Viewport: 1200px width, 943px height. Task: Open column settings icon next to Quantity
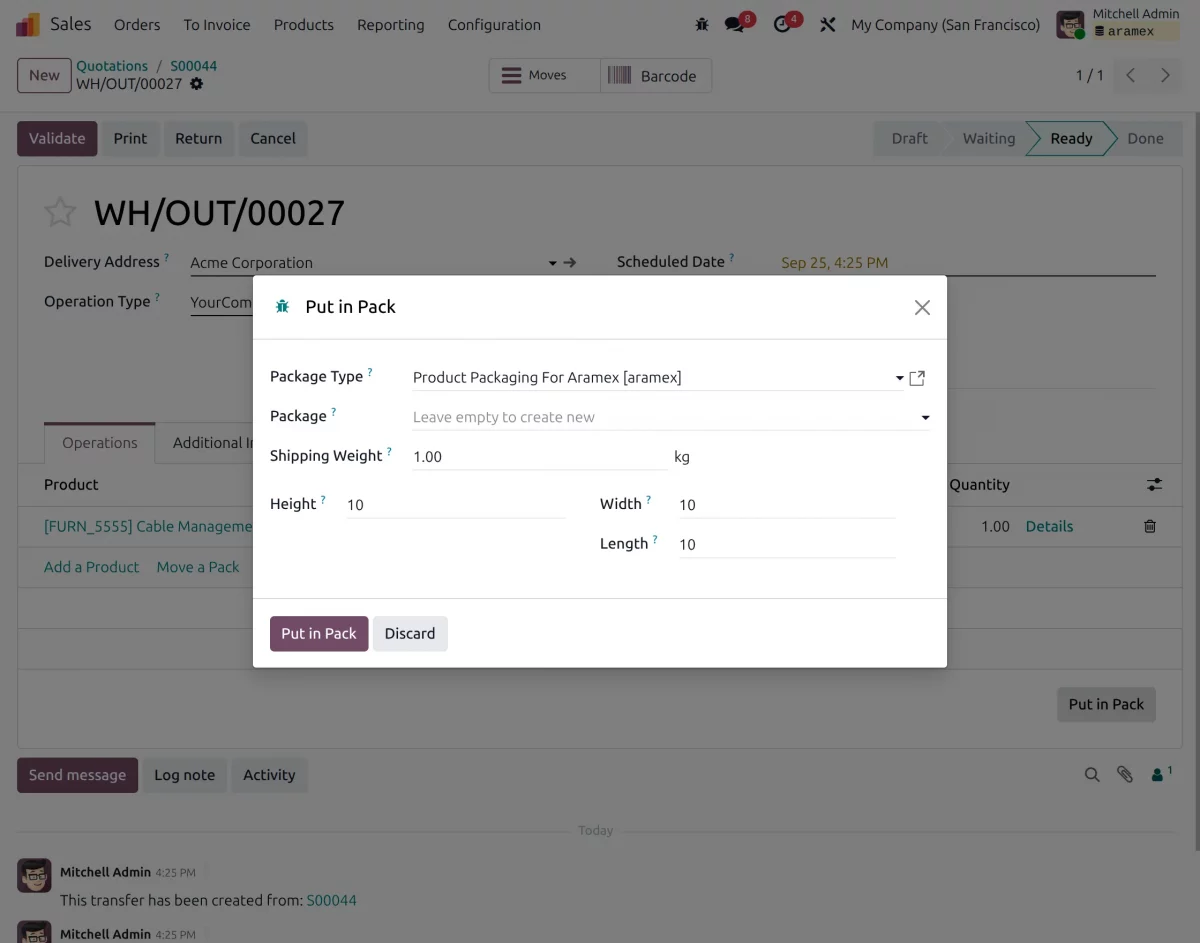pos(1154,485)
